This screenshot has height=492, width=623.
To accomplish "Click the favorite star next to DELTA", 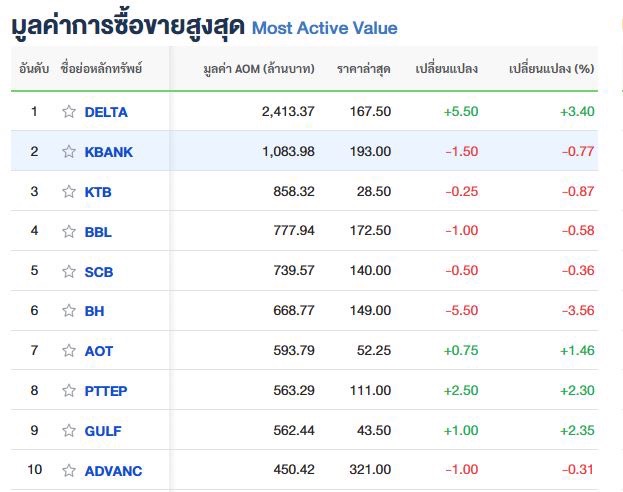I will [x=69, y=112].
